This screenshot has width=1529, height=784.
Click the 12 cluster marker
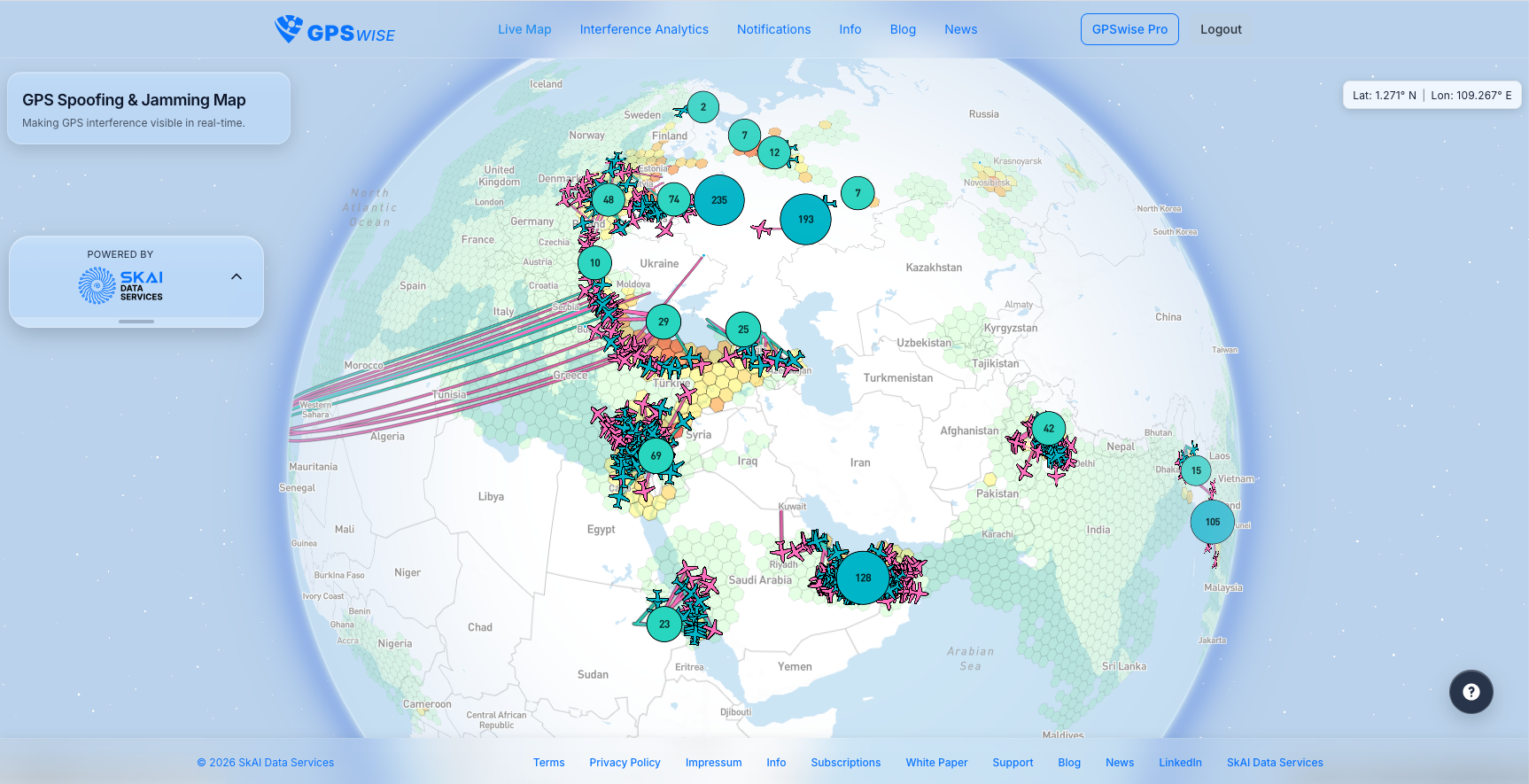[x=774, y=152]
